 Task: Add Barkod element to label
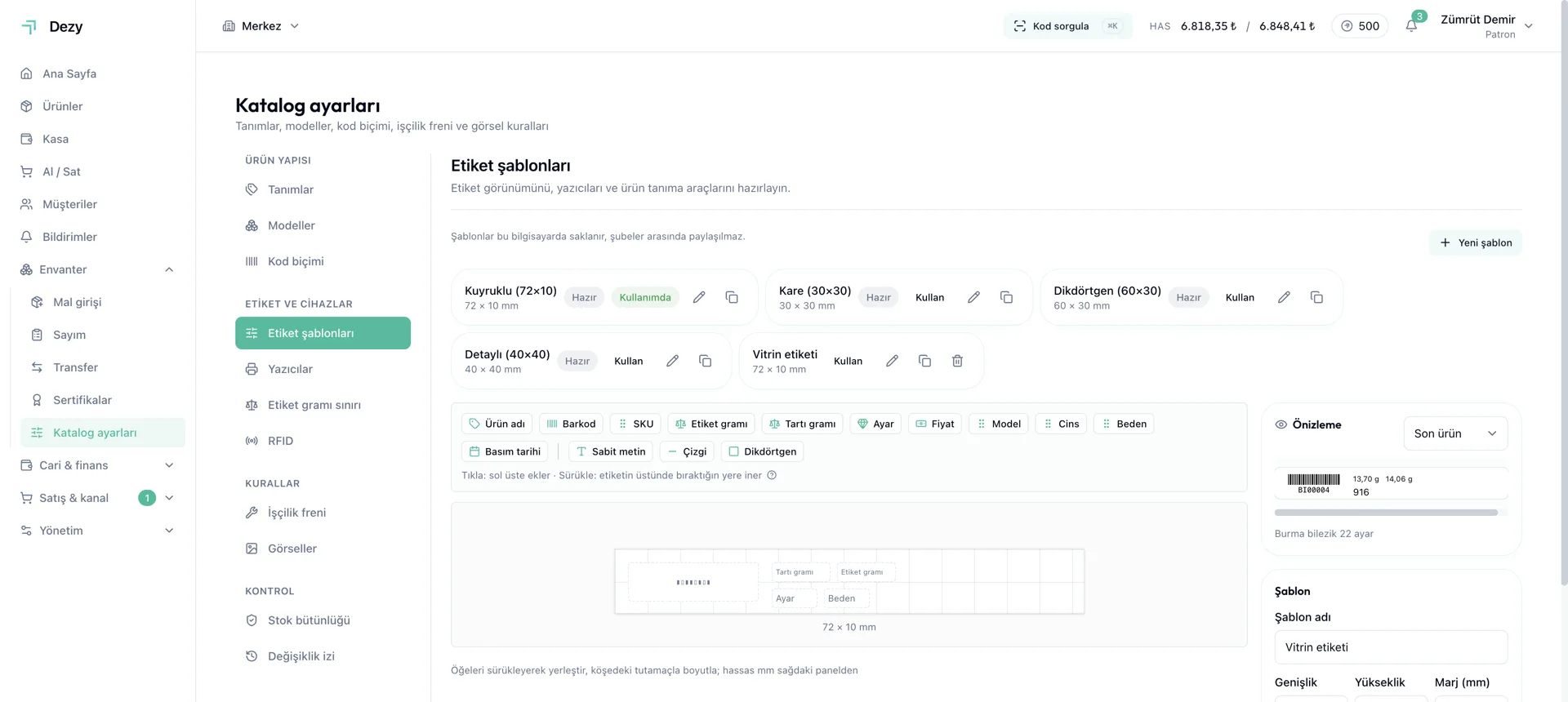coord(571,424)
